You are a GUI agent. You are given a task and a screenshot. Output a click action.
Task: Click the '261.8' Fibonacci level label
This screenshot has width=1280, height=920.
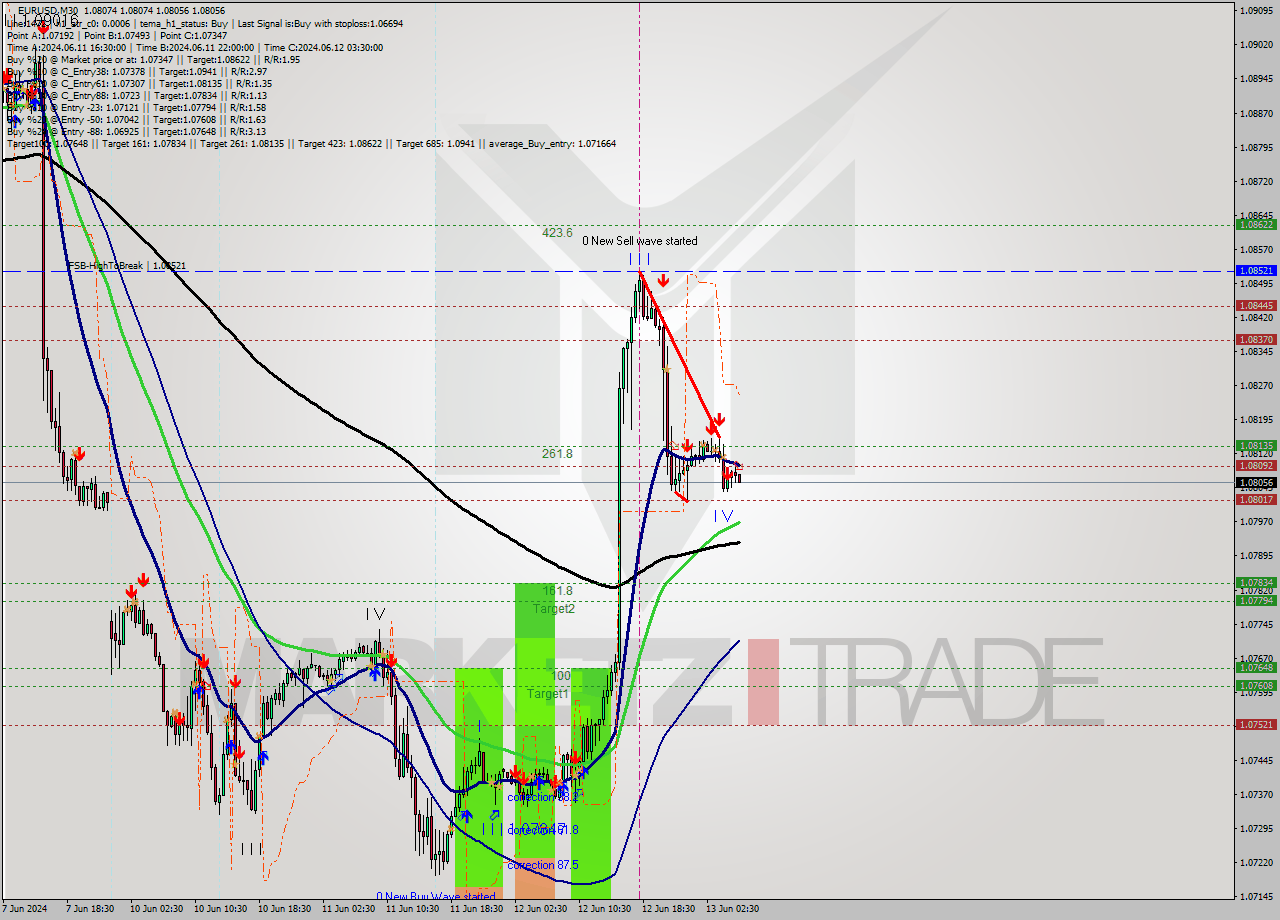click(x=557, y=453)
